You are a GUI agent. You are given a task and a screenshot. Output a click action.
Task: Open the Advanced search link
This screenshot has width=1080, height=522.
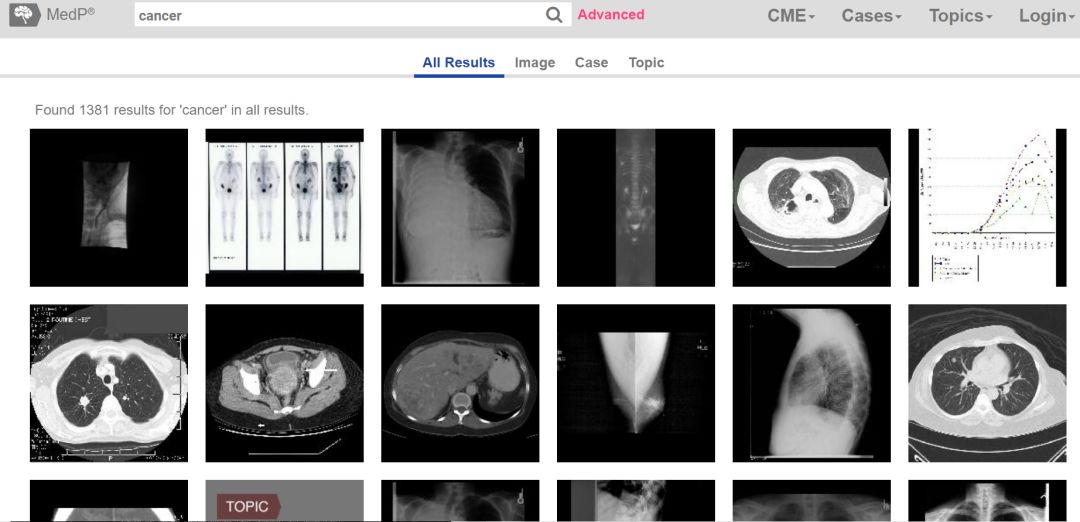click(611, 14)
